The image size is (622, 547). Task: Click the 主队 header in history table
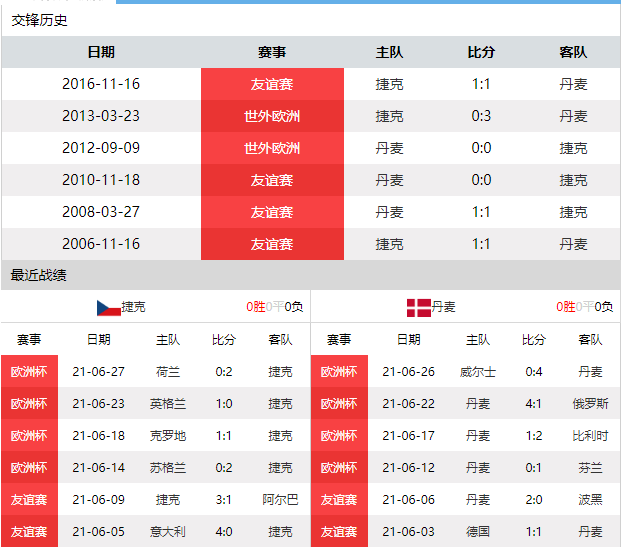click(390, 52)
